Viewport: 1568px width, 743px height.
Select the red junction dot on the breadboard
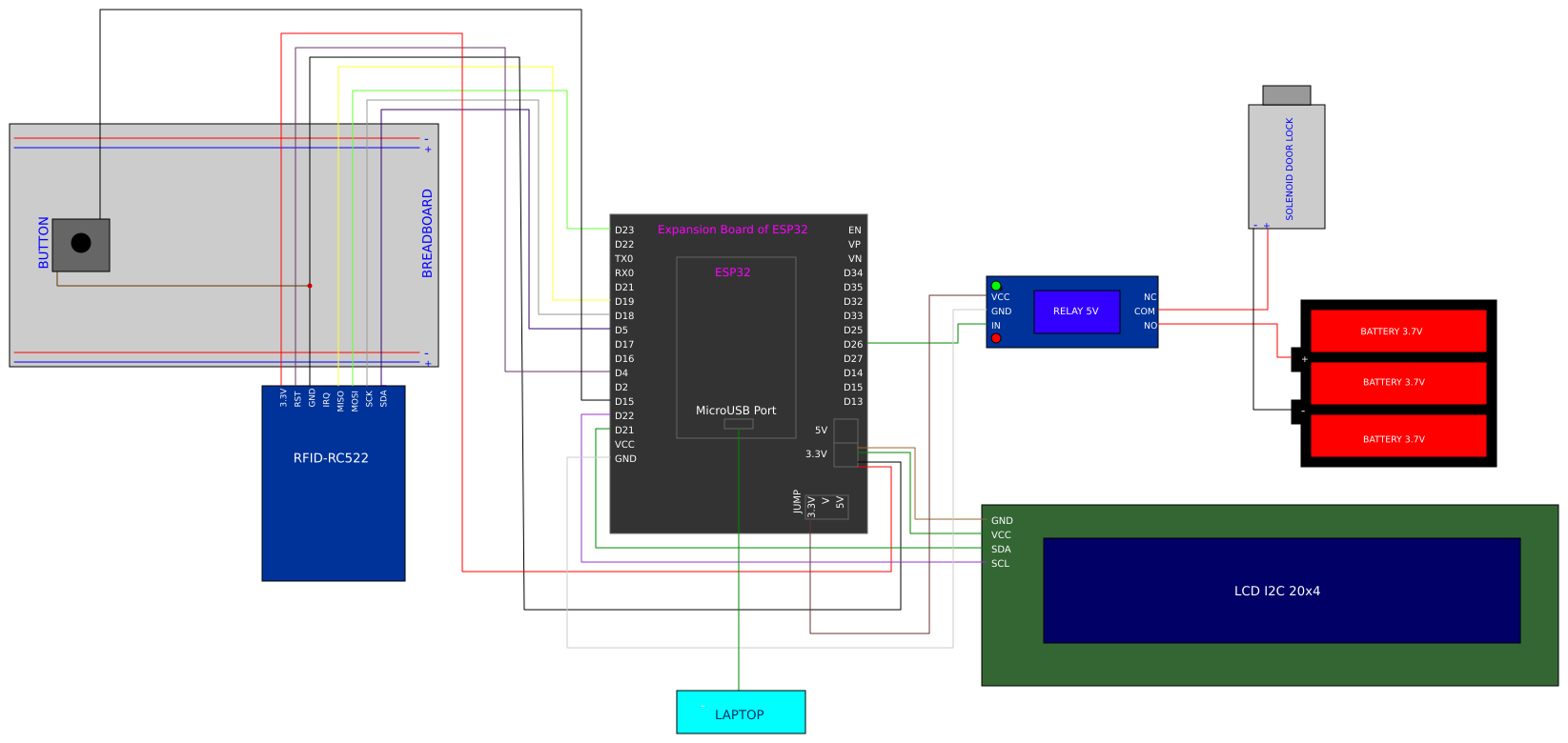pos(310,286)
